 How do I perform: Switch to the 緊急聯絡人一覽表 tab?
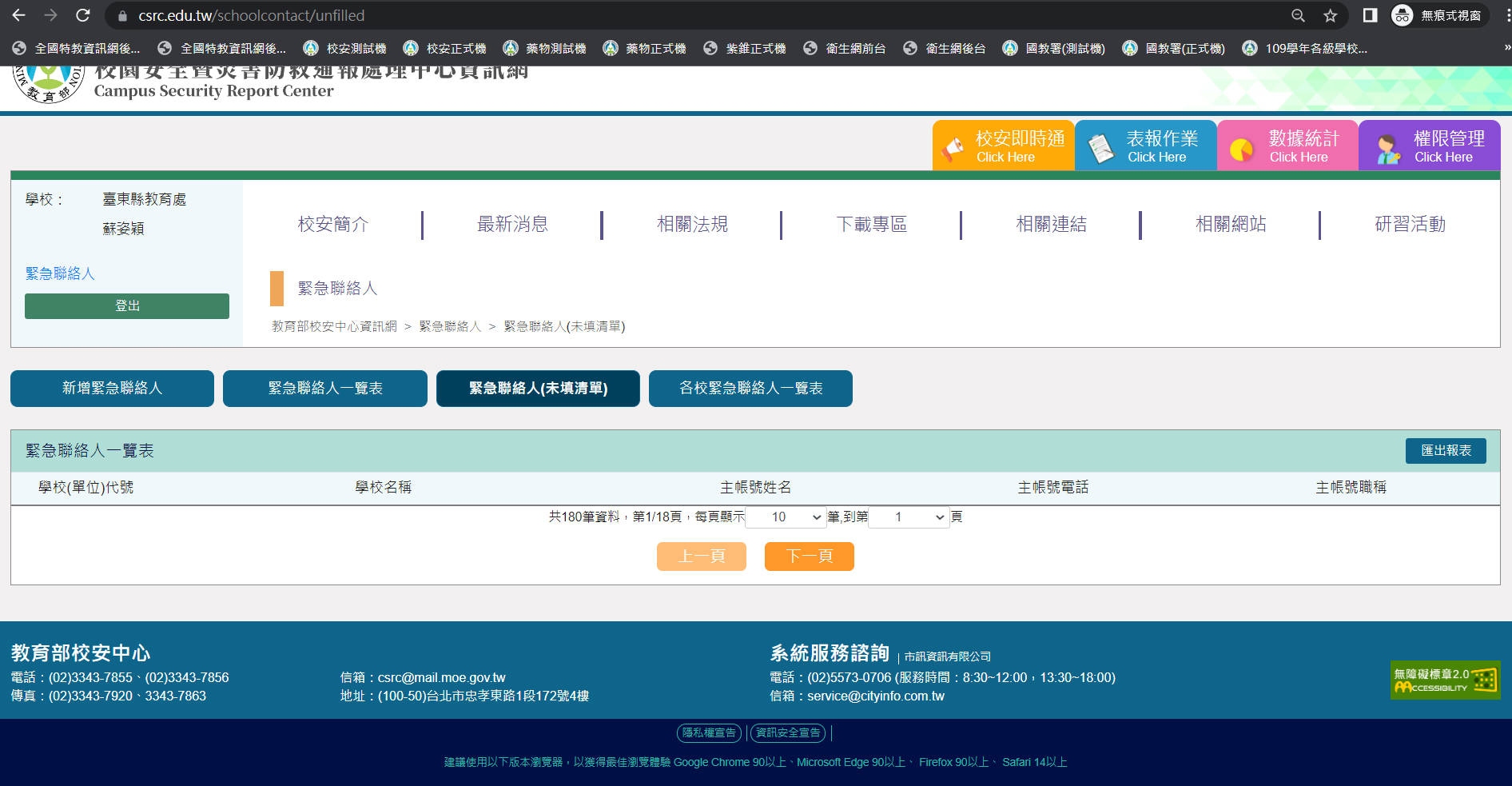(325, 389)
